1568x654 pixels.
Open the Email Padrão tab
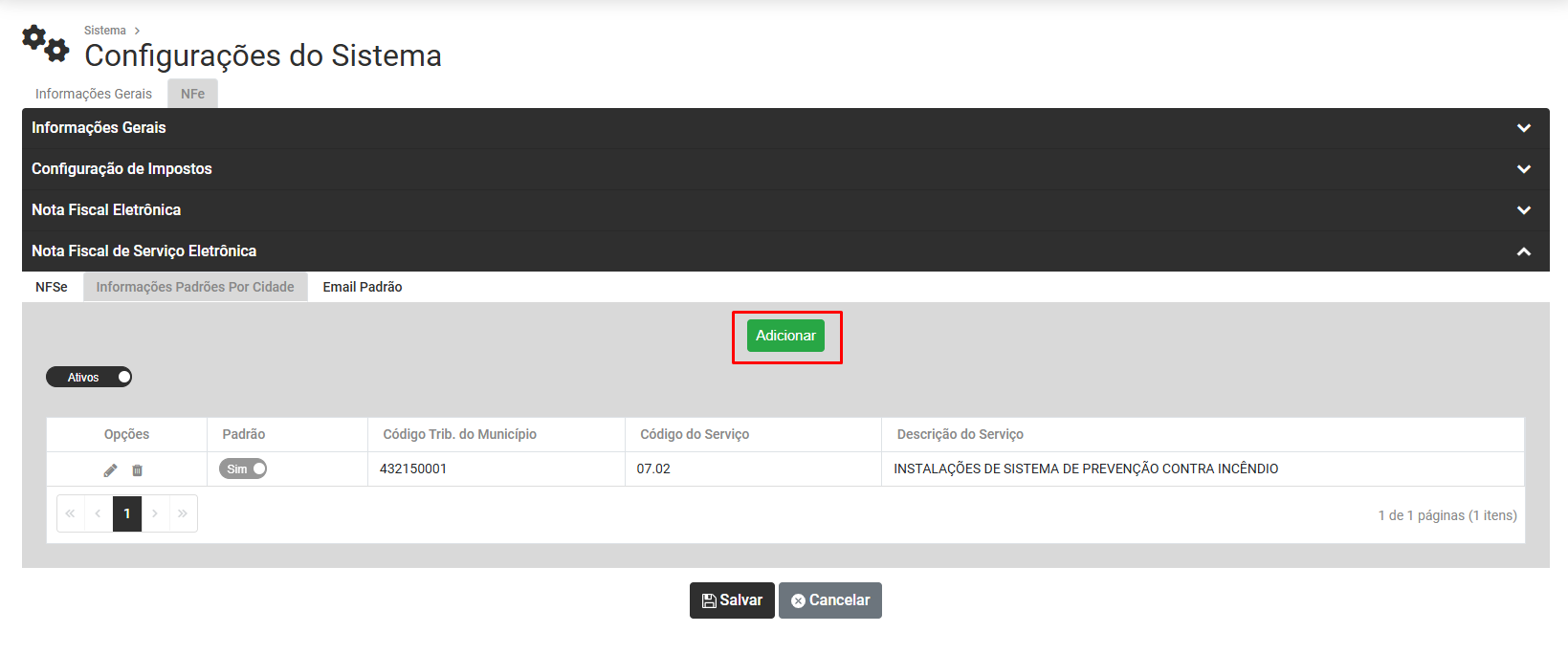click(362, 287)
